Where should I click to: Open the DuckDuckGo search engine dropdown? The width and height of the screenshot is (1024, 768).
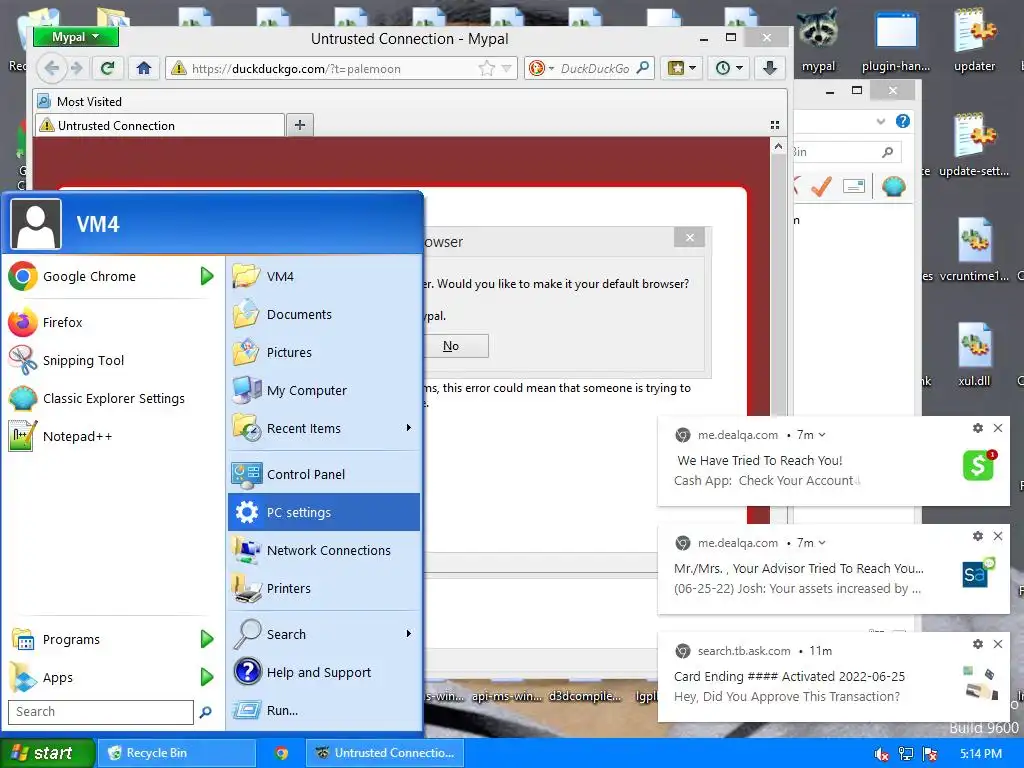coord(551,69)
